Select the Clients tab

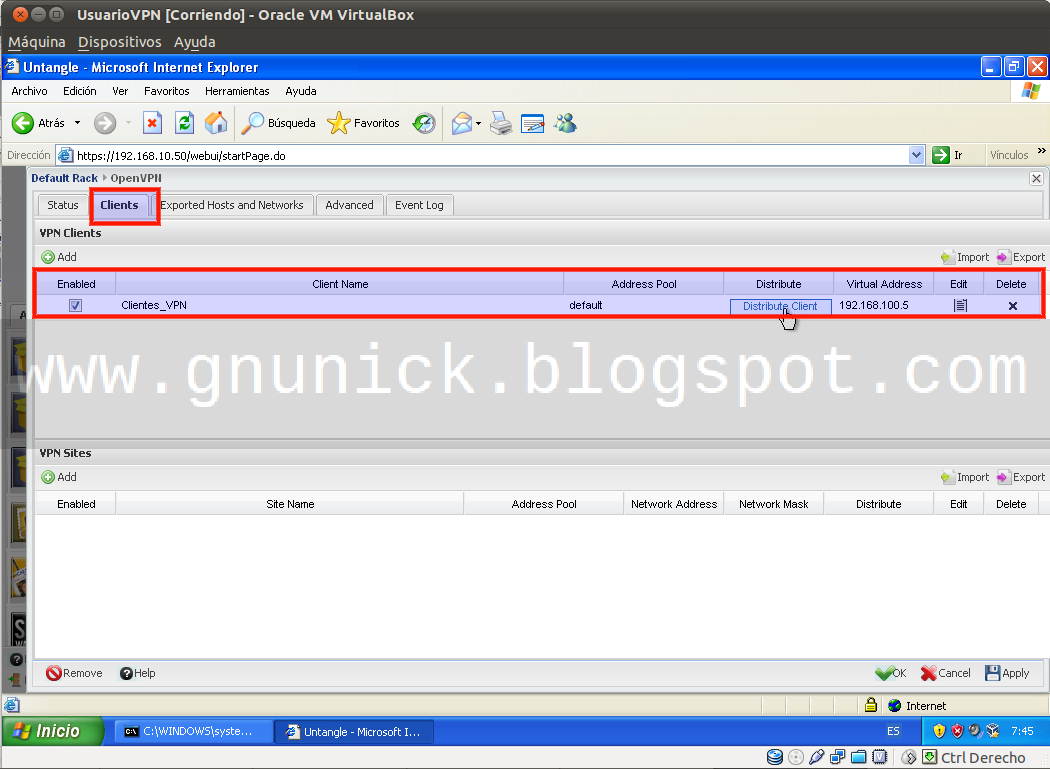click(x=119, y=205)
